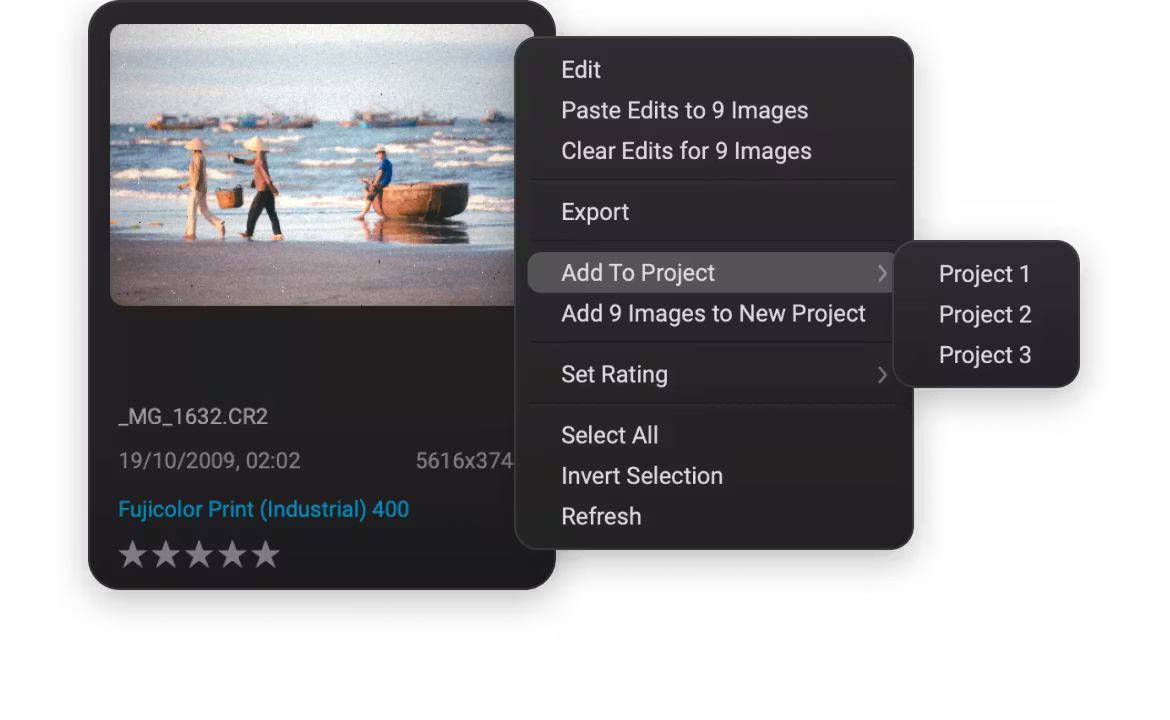Click the first rating star
1170x720 pixels.
click(132, 555)
